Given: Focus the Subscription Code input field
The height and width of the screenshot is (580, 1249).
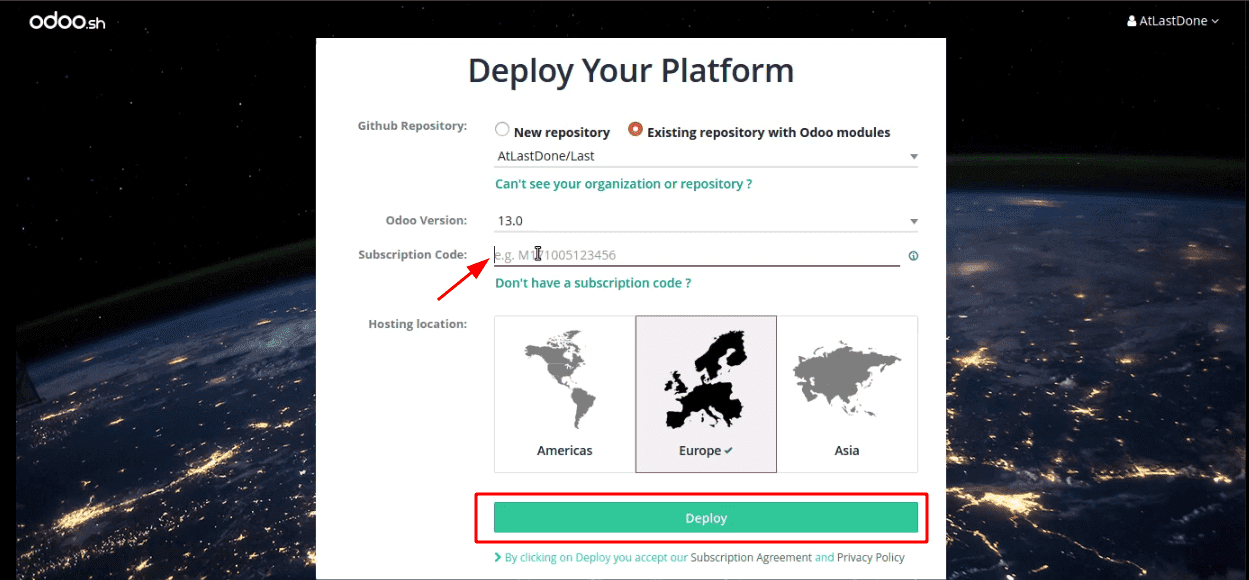Looking at the screenshot, I should [x=697, y=255].
